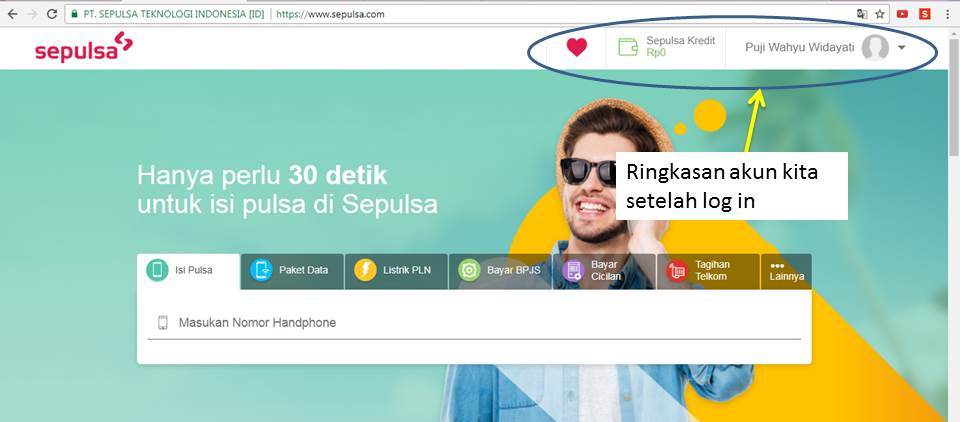The height and width of the screenshot is (422, 960).
Task: Go back with the browser back arrow
Action: pyautogui.click(x=12, y=13)
